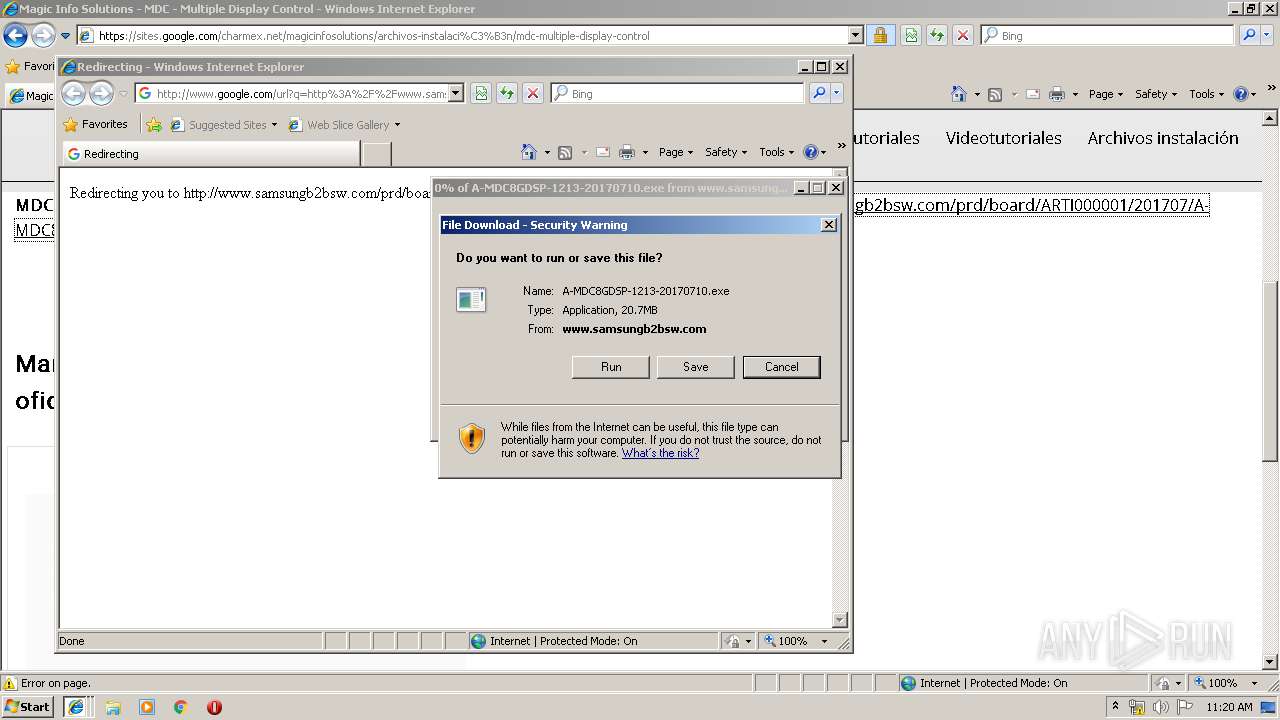
Task: Click Stop icon in main window
Action: pyautogui.click(x=963, y=35)
